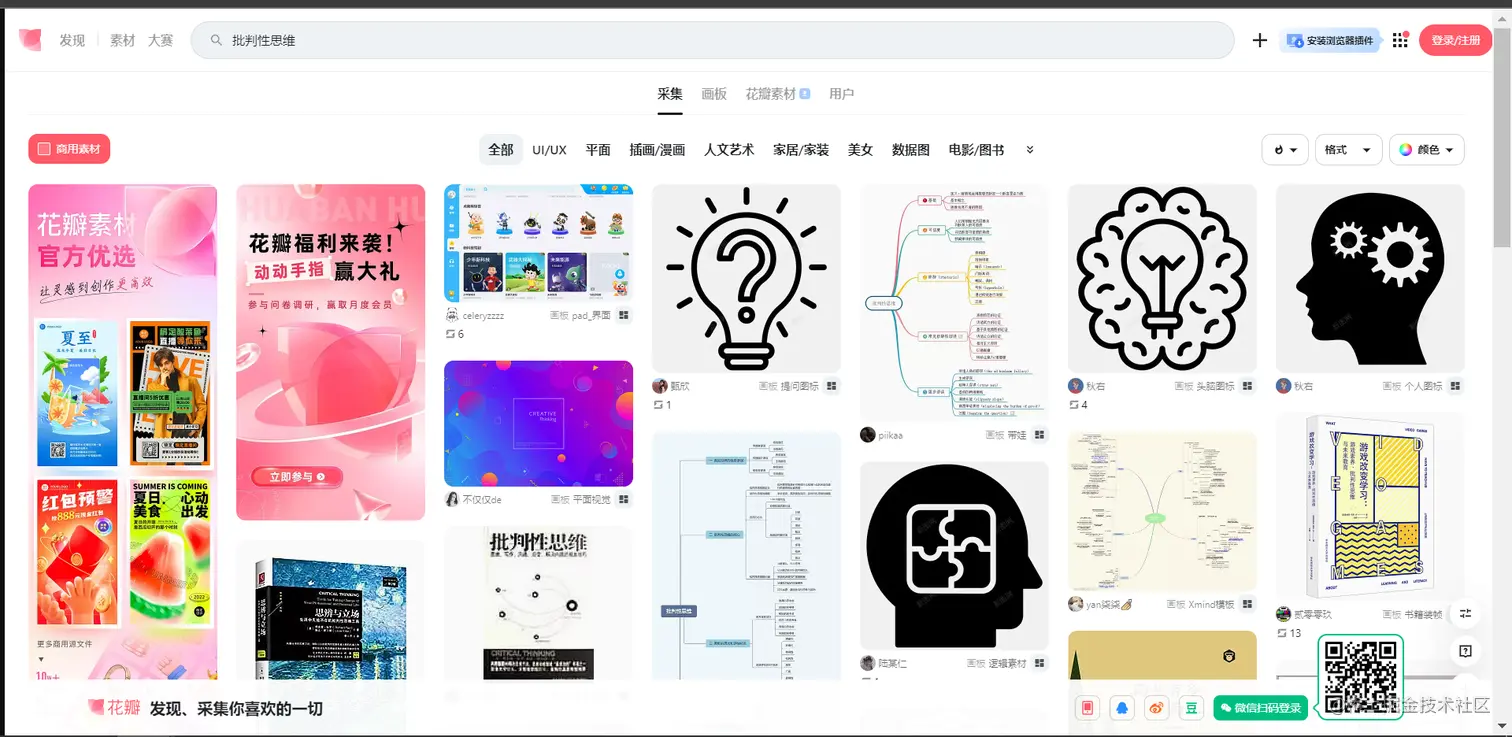
Task: Click the Huaban petal logo in header
Action: (x=30, y=40)
